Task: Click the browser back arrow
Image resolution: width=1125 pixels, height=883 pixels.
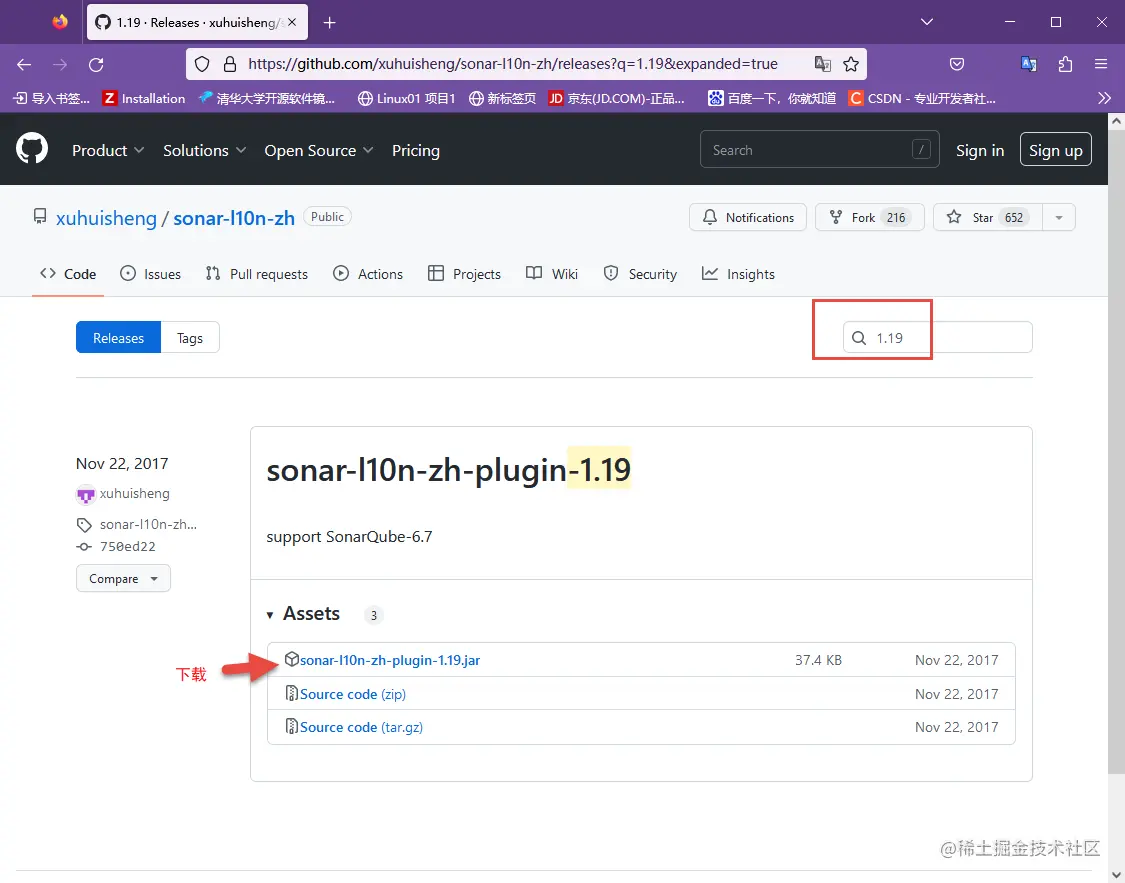Action: pos(24,65)
